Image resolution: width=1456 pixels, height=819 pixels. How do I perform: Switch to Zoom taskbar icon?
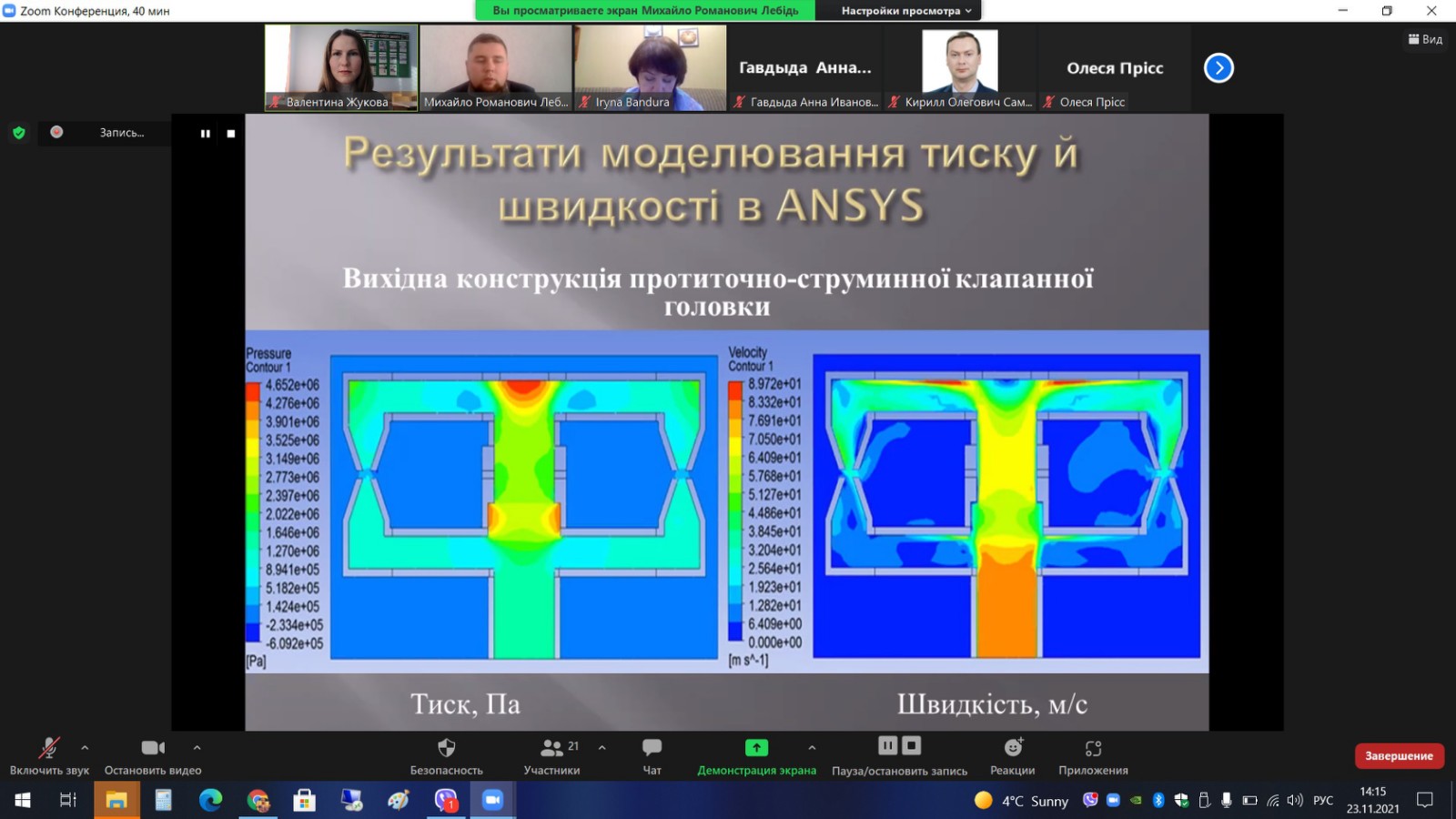click(x=492, y=801)
